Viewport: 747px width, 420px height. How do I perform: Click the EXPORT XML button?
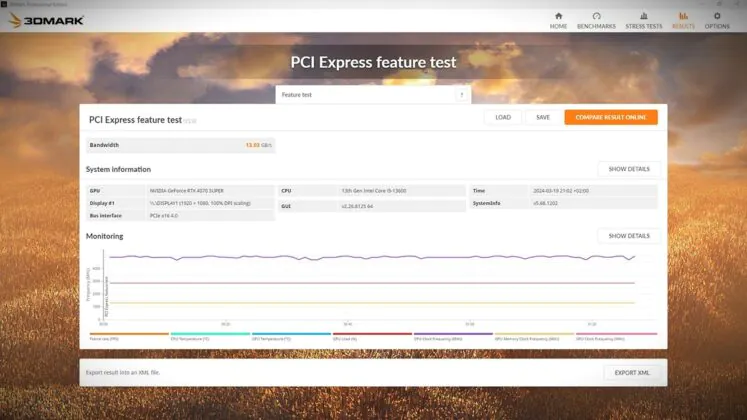(632, 372)
